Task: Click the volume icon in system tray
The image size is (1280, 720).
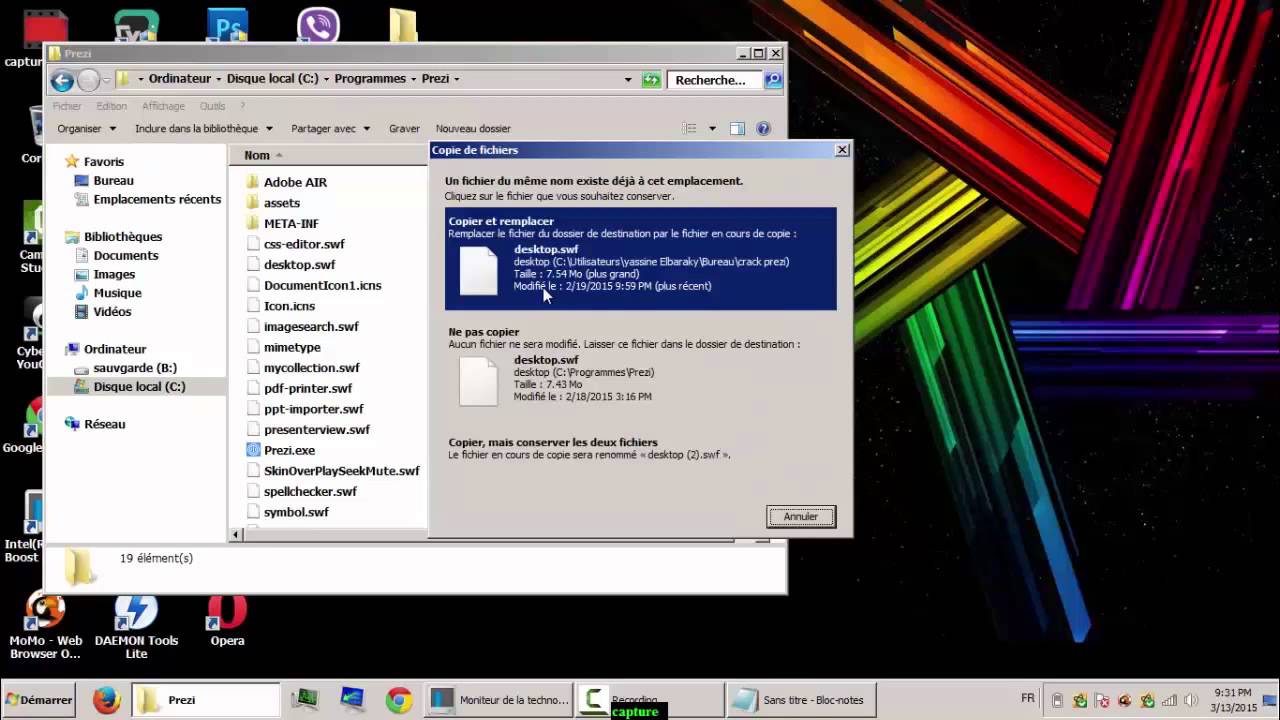Action: point(1190,700)
